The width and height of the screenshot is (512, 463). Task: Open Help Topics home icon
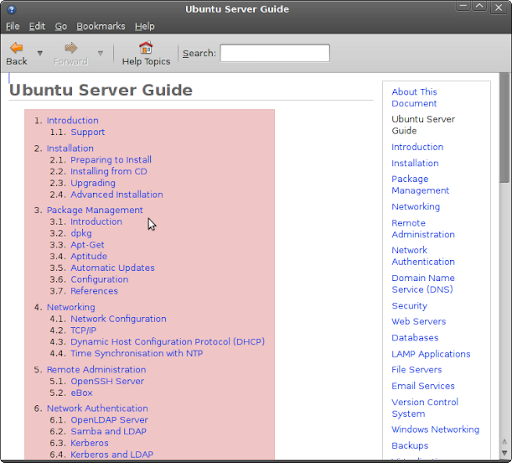click(x=146, y=48)
